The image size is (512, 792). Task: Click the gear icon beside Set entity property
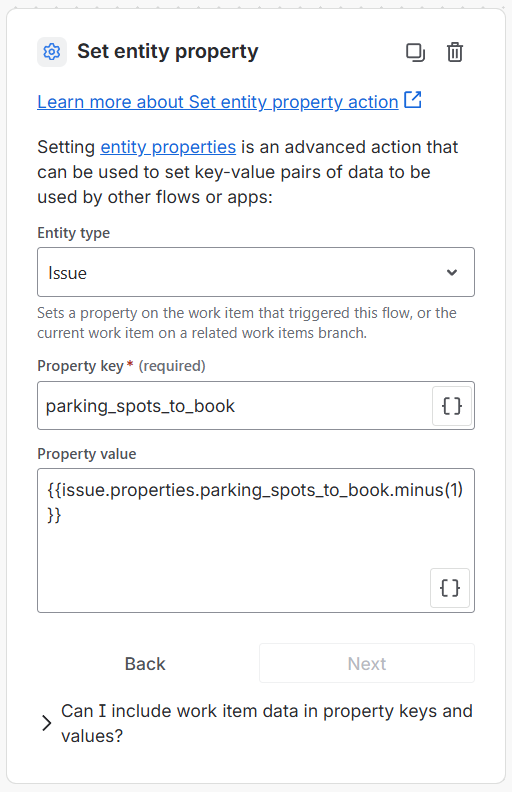coord(52,52)
